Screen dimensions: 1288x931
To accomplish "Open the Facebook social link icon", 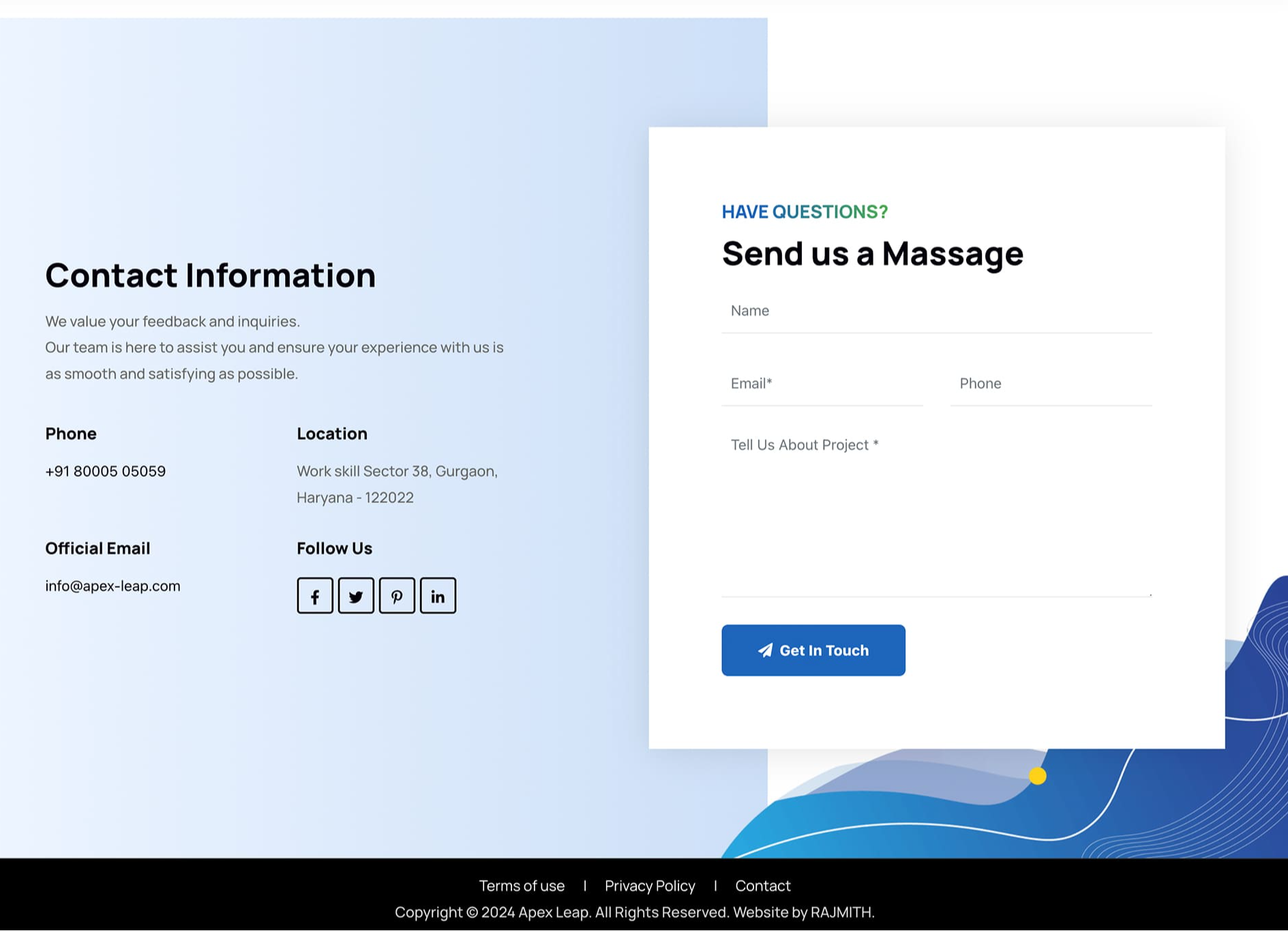I will pyautogui.click(x=315, y=596).
